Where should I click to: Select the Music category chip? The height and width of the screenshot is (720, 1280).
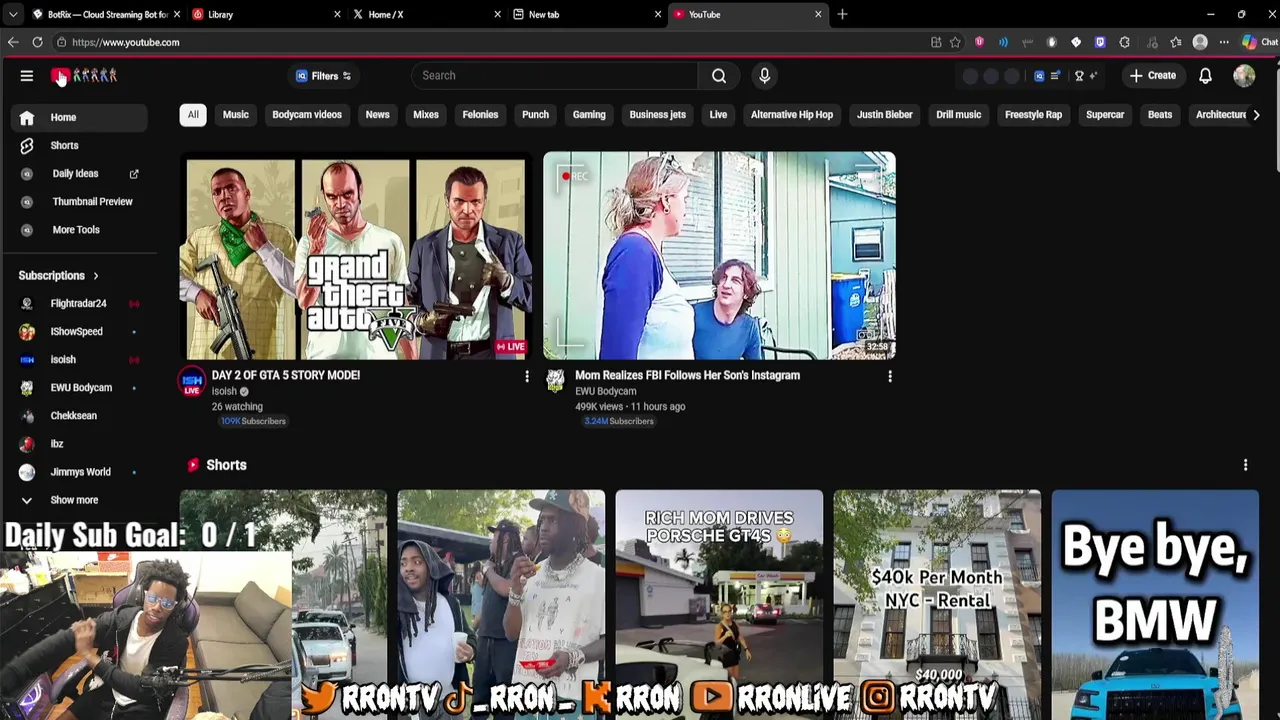pyautogui.click(x=236, y=115)
